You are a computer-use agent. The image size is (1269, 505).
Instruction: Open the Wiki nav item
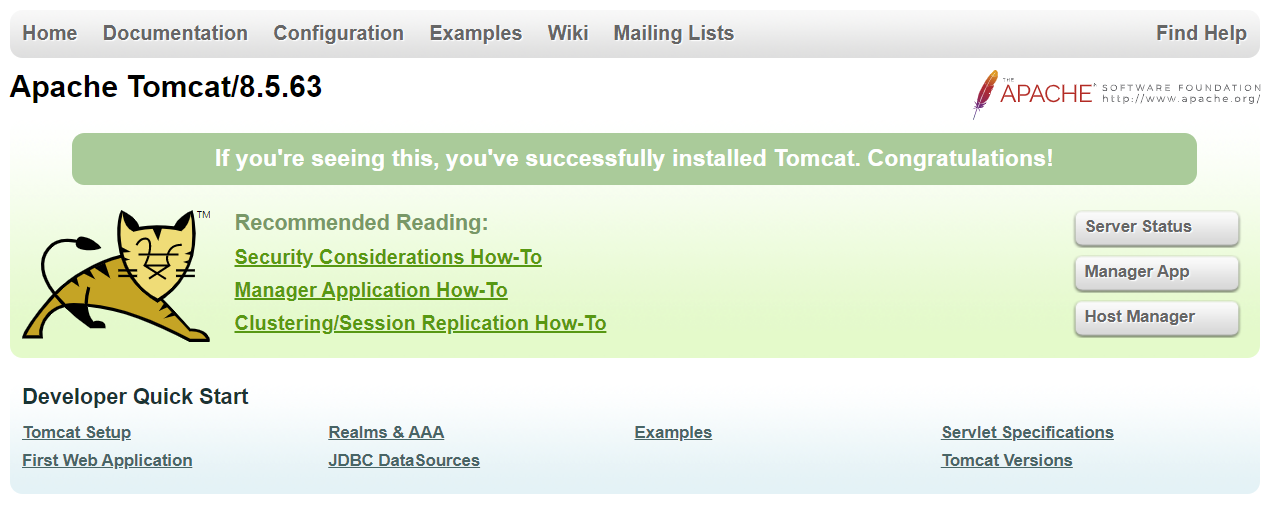[x=568, y=33]
